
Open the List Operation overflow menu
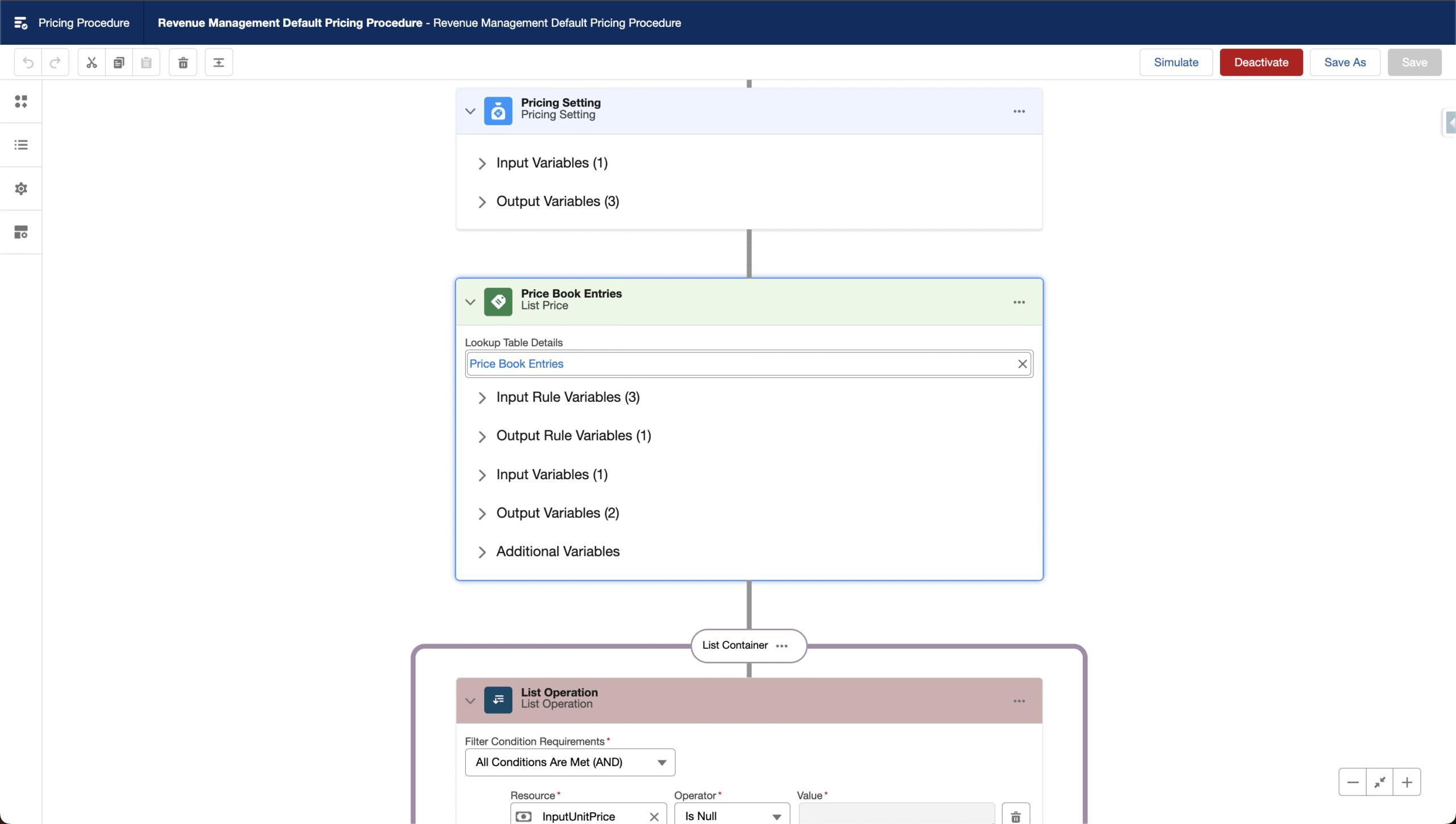pos(1018,701)
